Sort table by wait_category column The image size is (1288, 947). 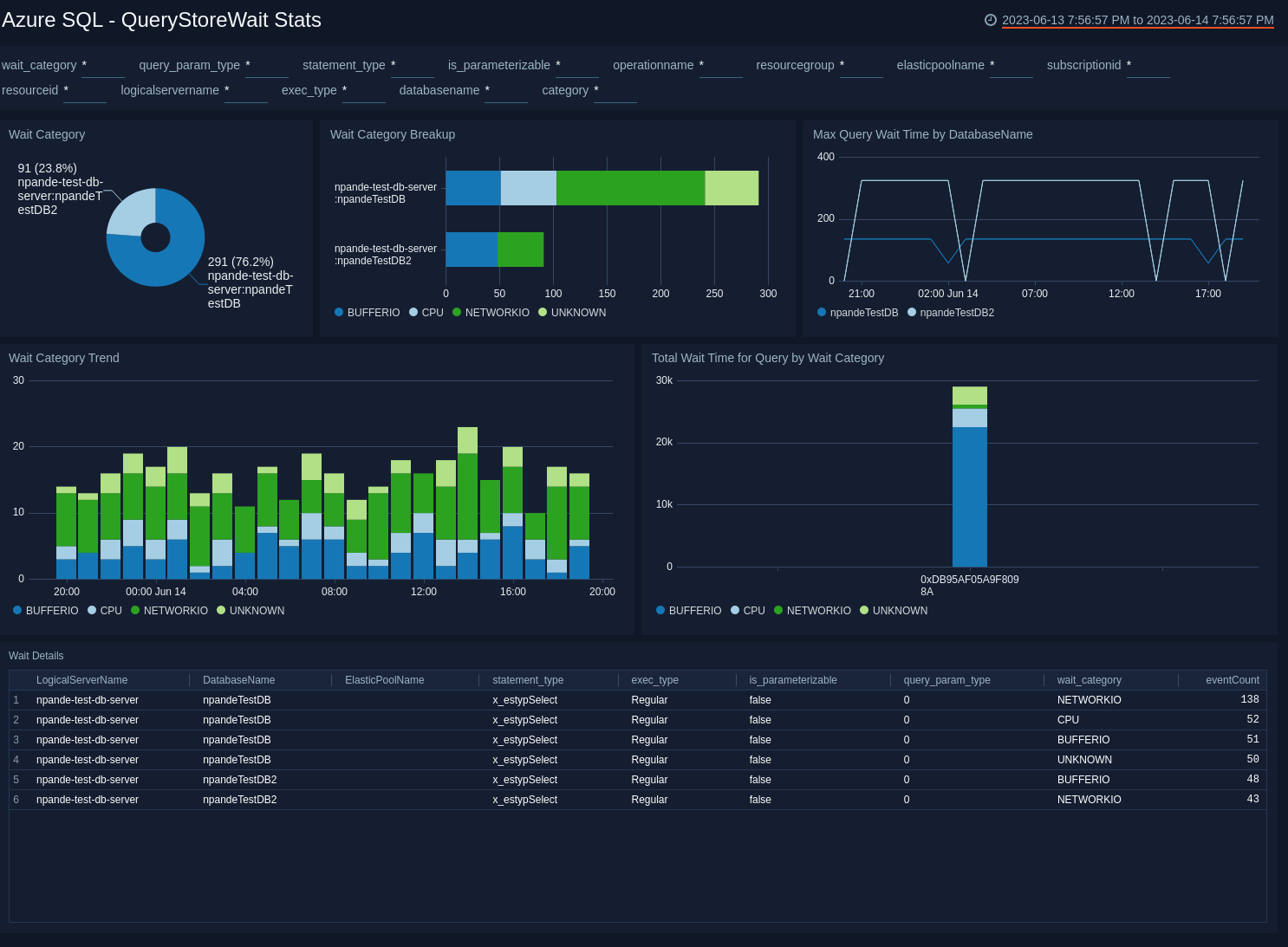pyautogui.click(x=1090, y=680)
